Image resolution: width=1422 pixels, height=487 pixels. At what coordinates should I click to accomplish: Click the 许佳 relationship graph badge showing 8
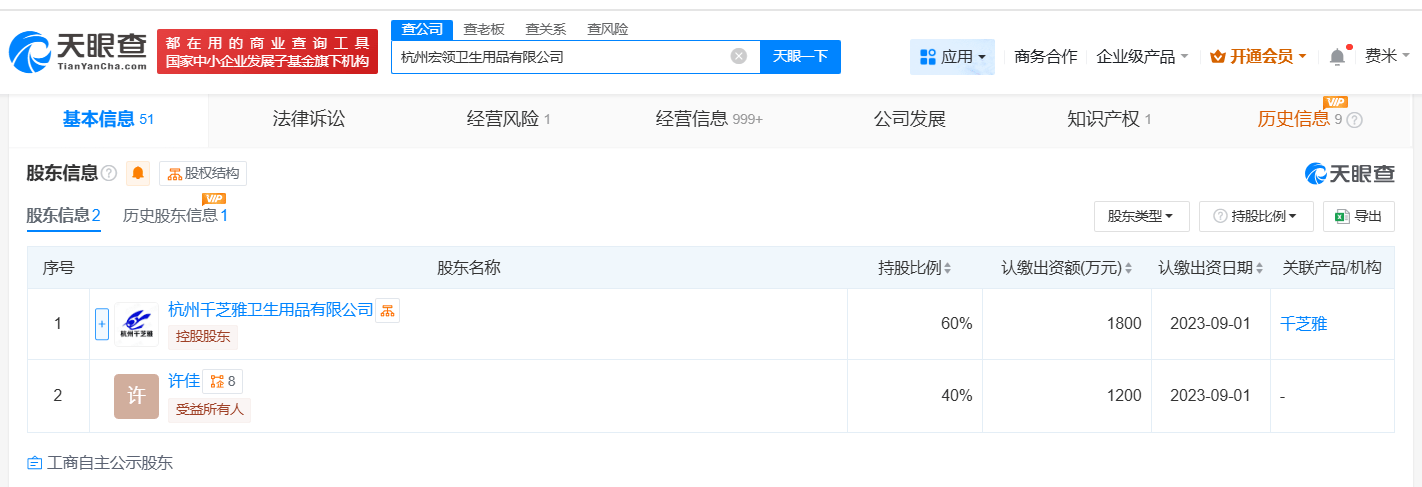223,381
